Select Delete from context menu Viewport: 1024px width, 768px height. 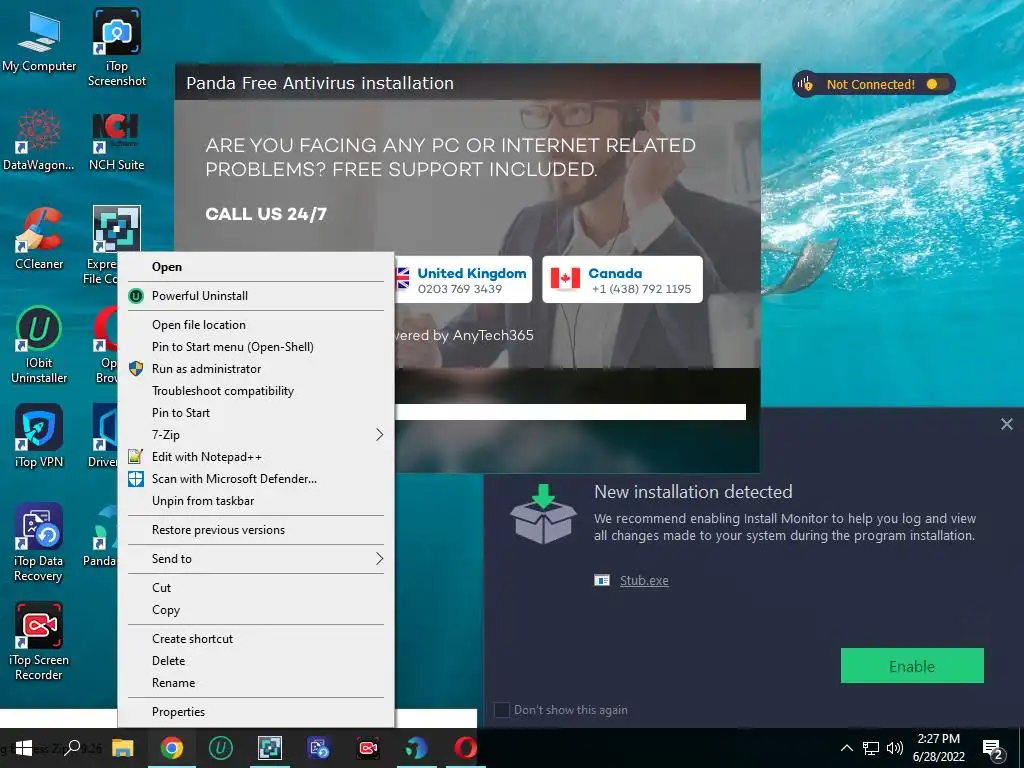[x=255, y=661]
